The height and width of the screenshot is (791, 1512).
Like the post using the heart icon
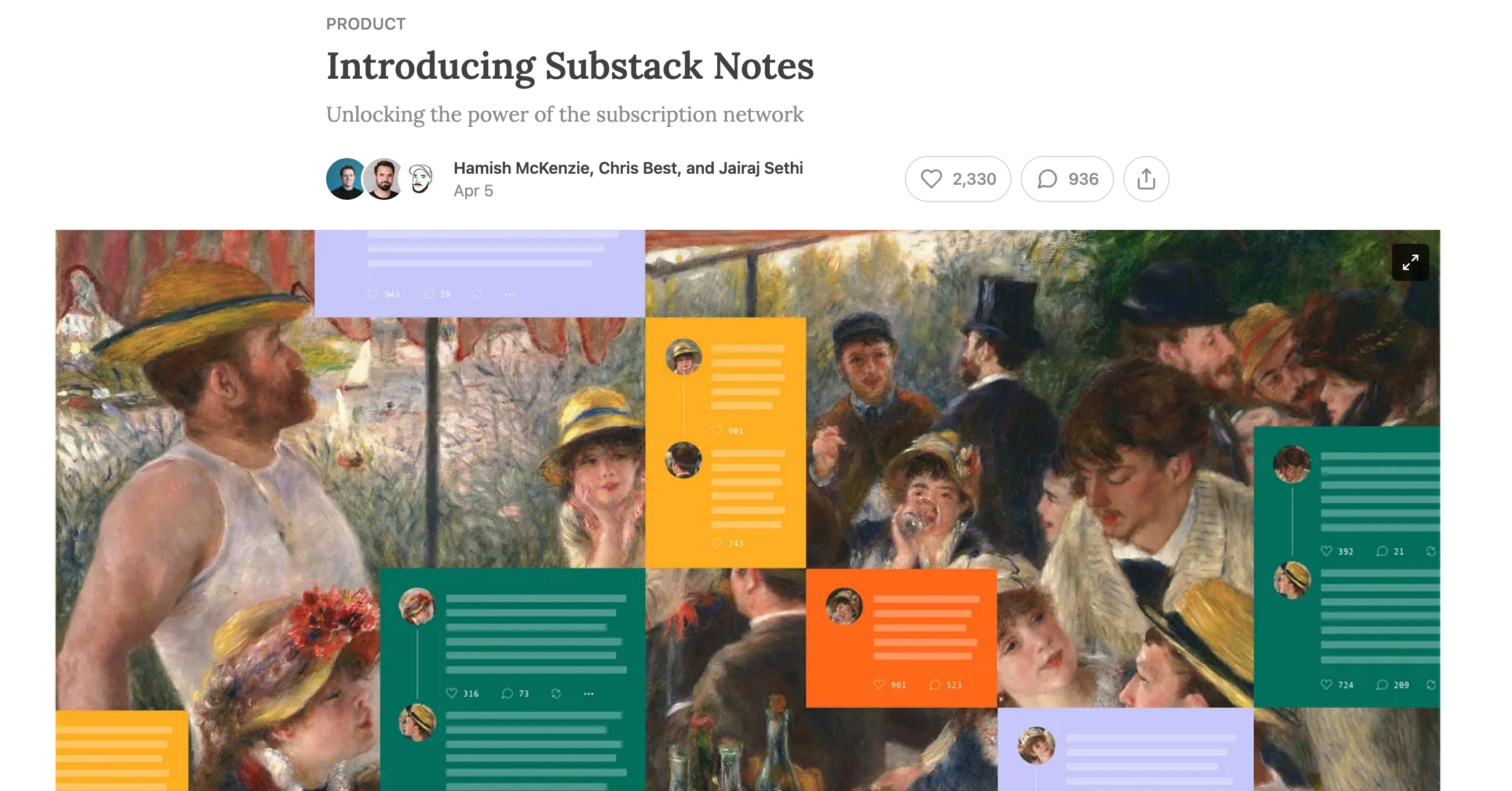[x=931, y=179]
